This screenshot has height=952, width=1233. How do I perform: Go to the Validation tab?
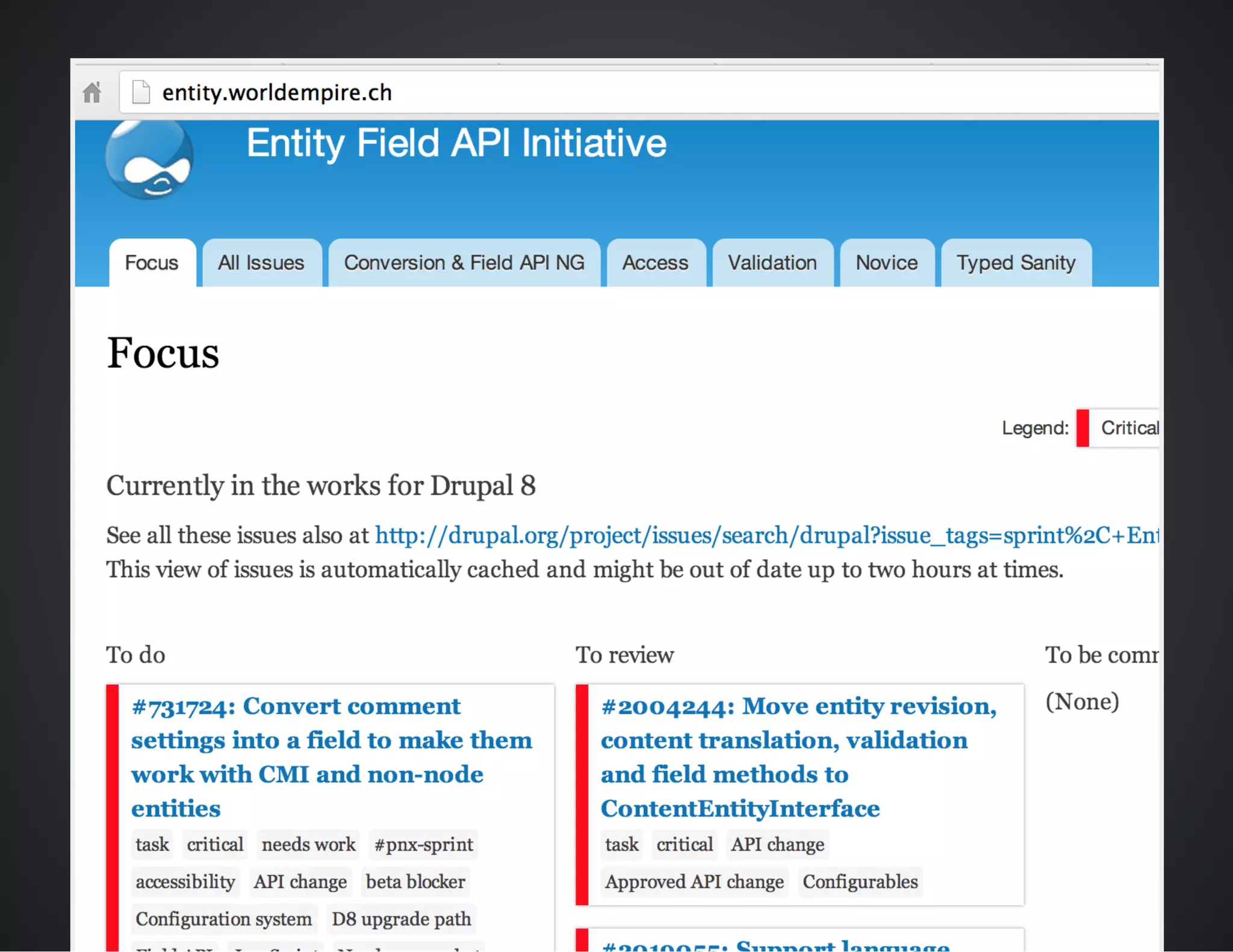[x=772, y=263]
